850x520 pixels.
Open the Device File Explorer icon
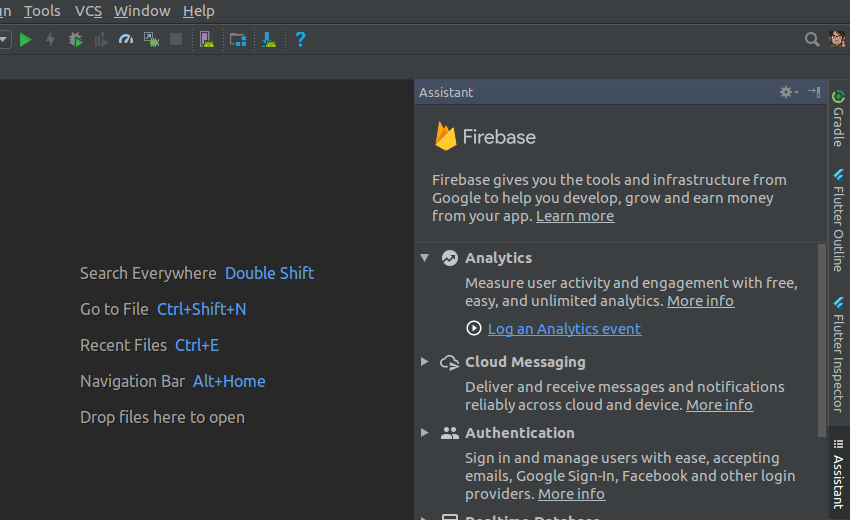pyautogui.click(x=238, y=40)
